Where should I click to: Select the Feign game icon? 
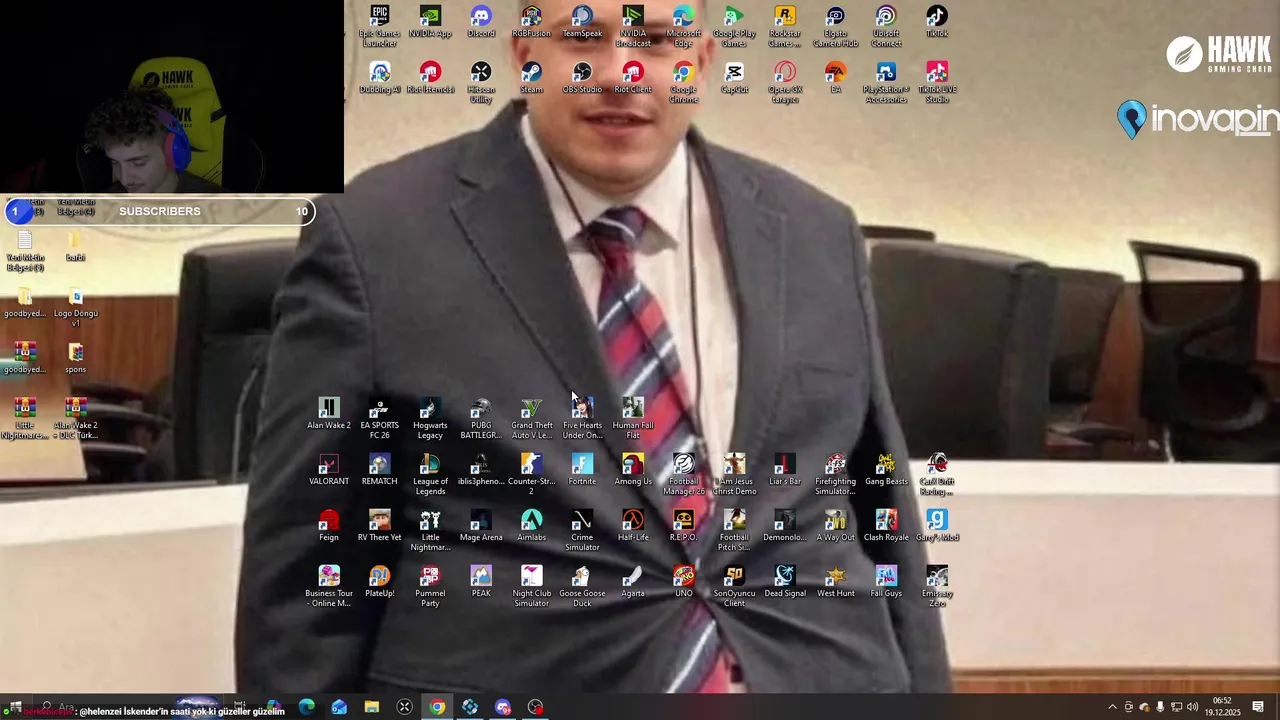[x=329, y=526]
